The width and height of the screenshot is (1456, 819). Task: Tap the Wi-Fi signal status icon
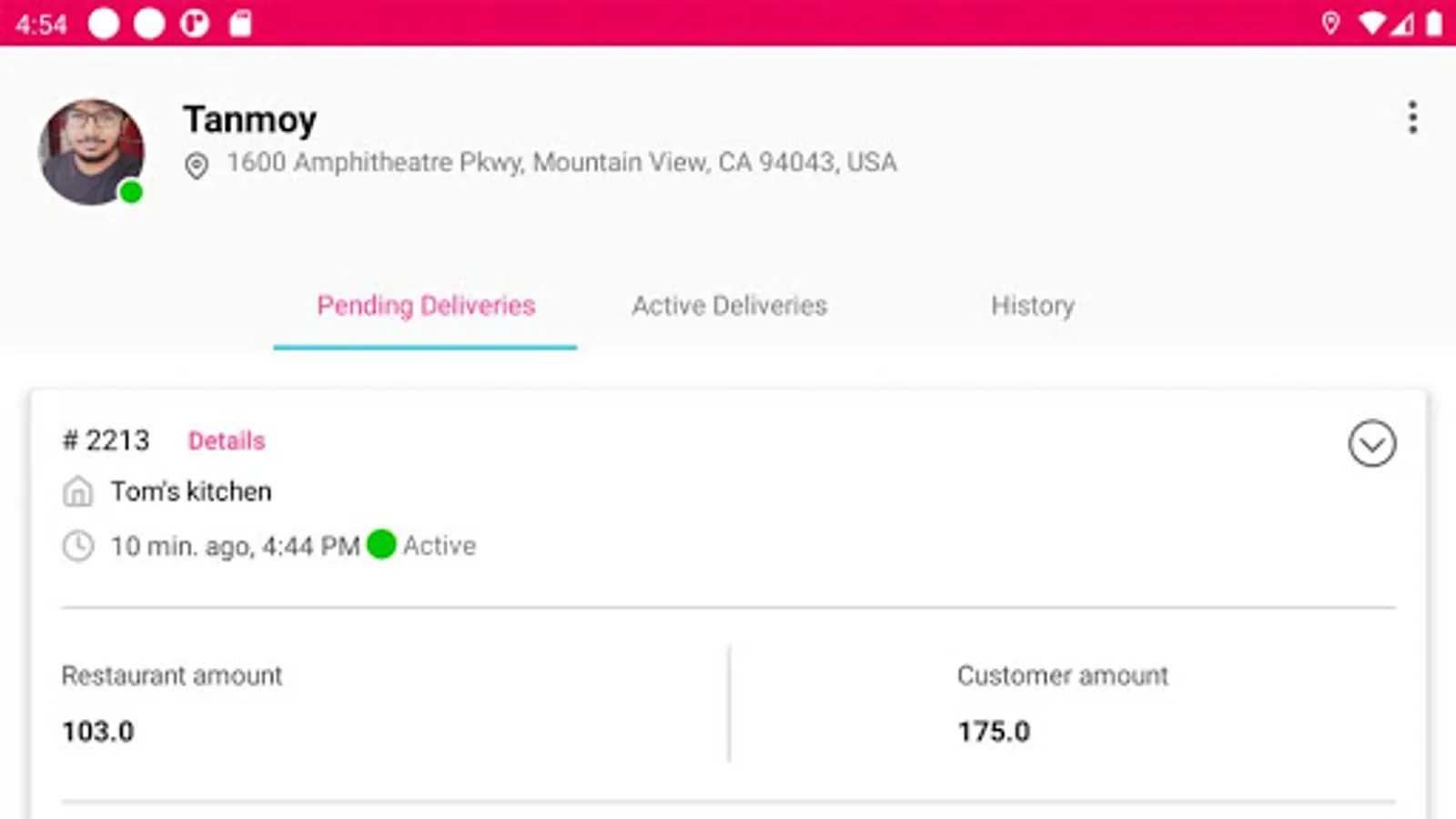[1371, 23]
